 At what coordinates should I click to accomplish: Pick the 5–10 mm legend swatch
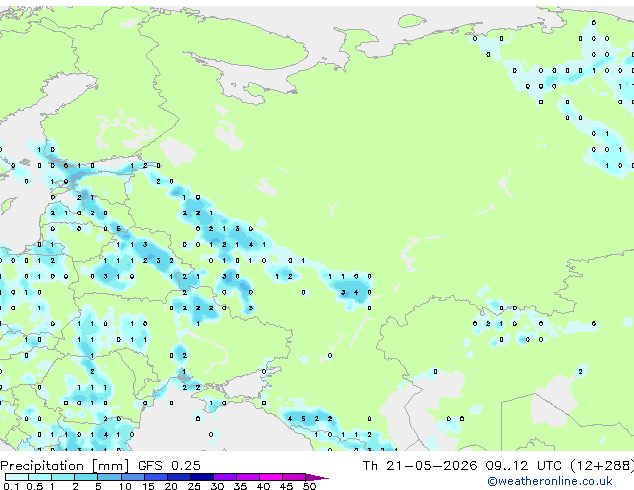pos(109,477)
